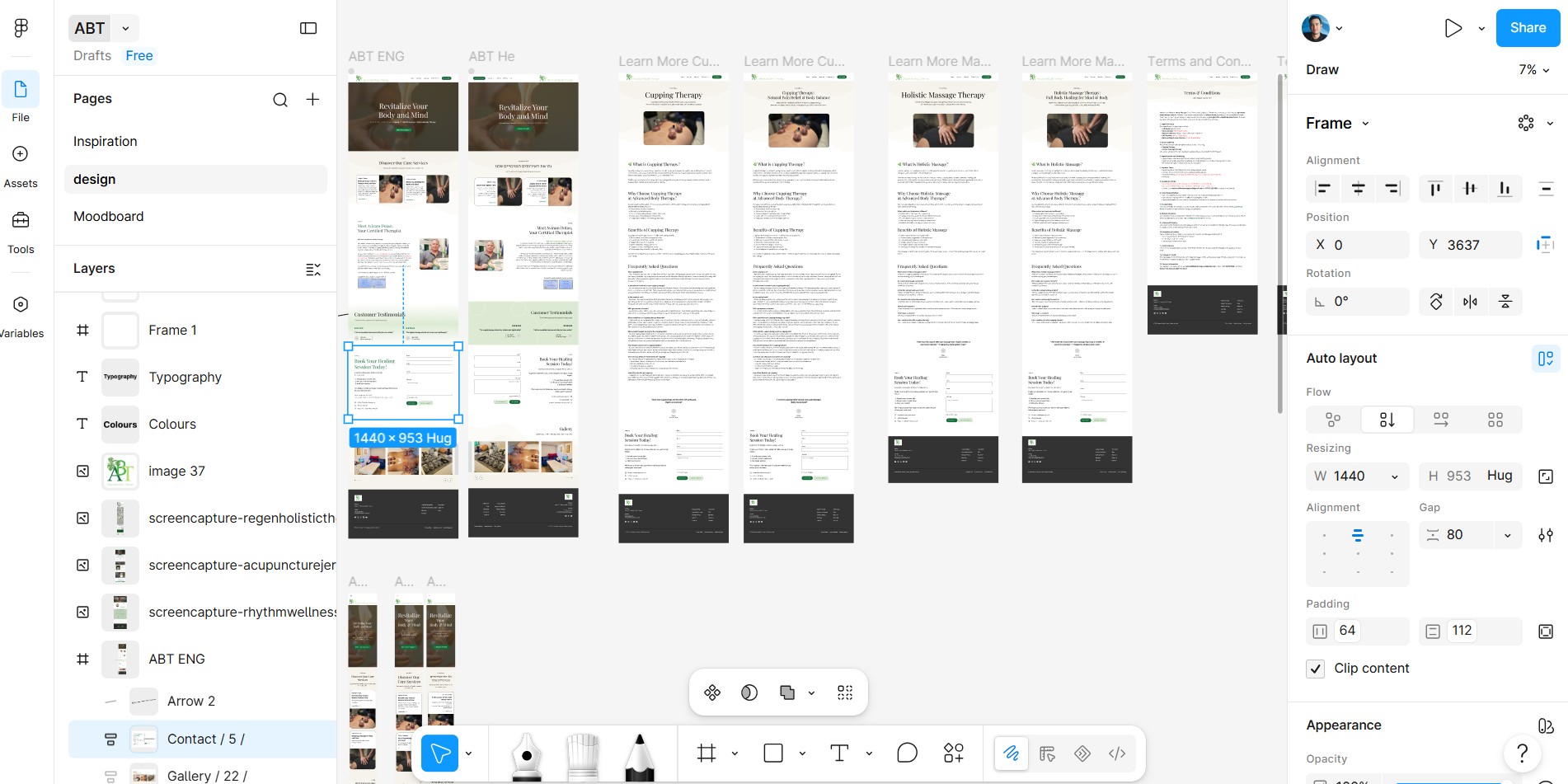The height and width of the screenshot is (784, 1568).
Task: Search pages with the magnifier icon
Action: pyautogui.click(x=280, y=100)
